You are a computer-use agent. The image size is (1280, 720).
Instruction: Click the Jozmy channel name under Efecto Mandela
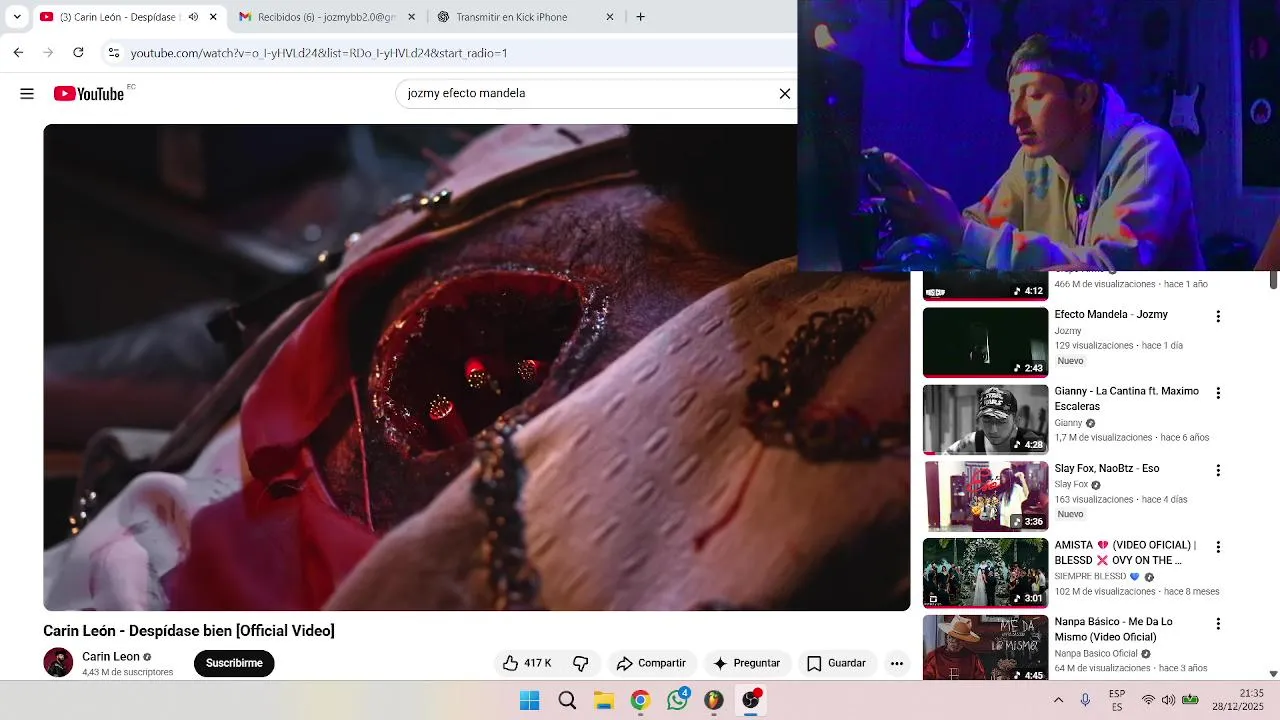1068,331
